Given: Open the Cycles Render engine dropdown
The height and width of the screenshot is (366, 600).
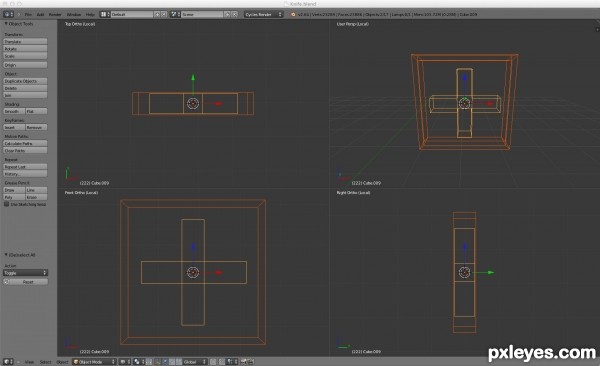Looking at the screenshot, I should (x=263, y=14).
